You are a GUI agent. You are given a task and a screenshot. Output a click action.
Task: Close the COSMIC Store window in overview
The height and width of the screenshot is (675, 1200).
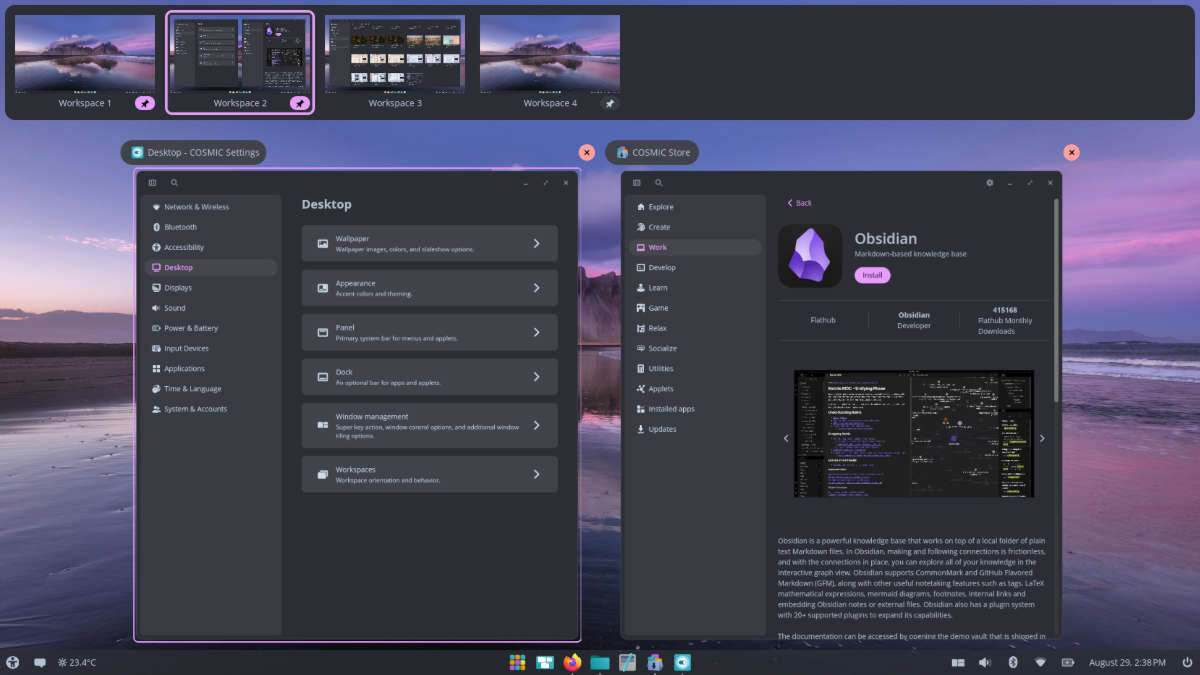click(x=1071, y=153)
